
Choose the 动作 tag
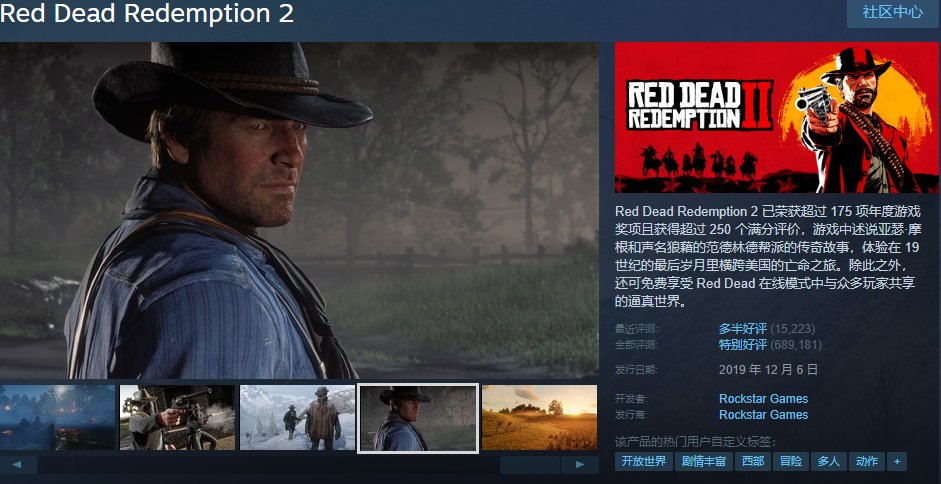(x=867, y=461)
